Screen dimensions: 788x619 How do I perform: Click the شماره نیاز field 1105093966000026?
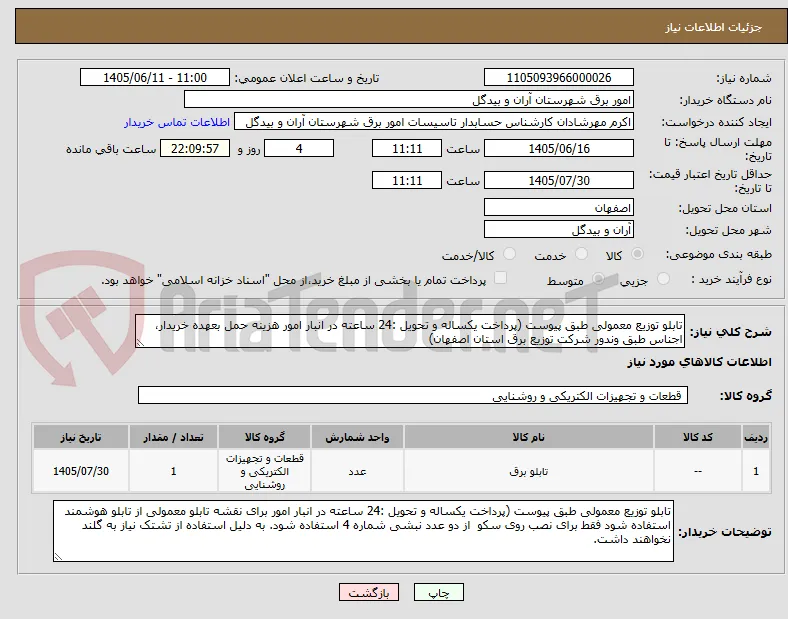pos(559,77)
